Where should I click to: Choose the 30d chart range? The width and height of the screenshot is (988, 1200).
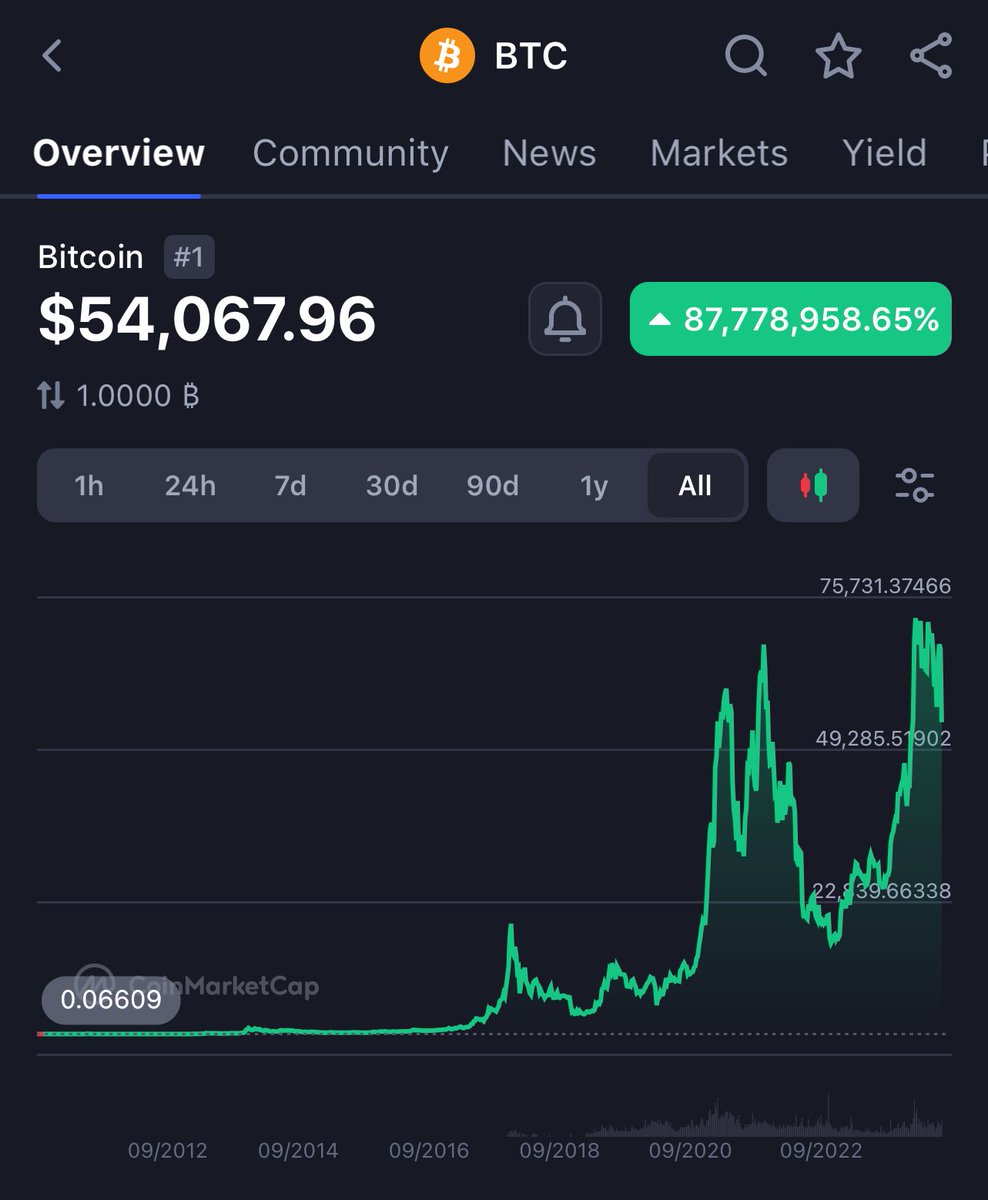point(391,486)
